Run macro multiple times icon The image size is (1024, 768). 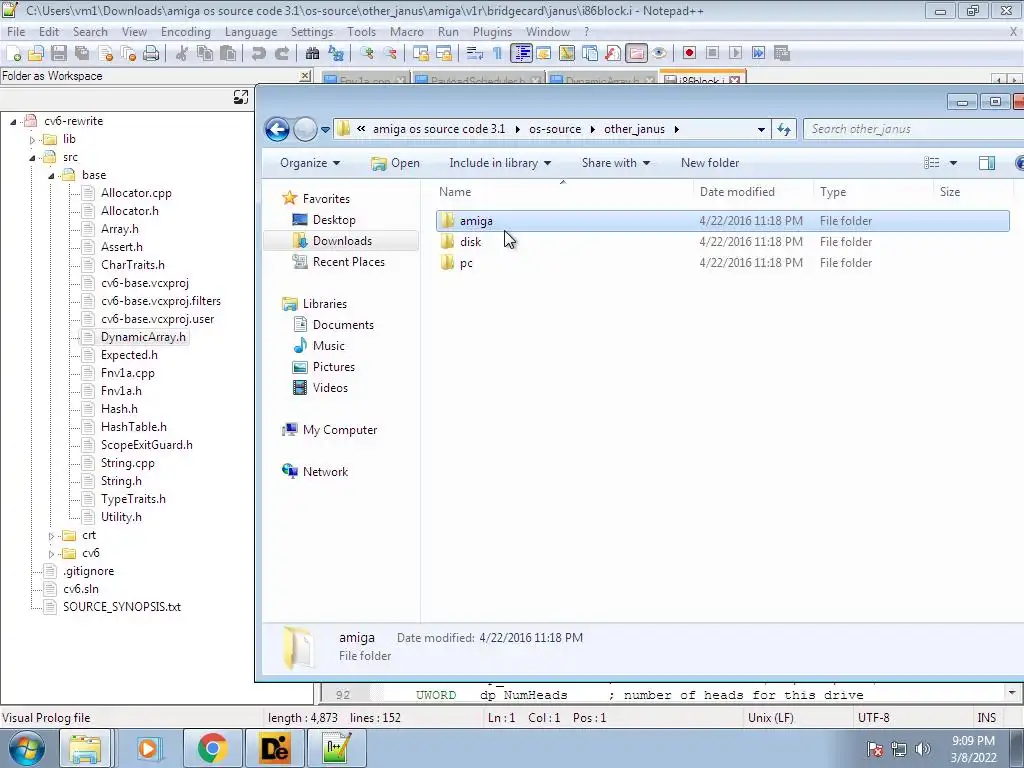(758, 54)
